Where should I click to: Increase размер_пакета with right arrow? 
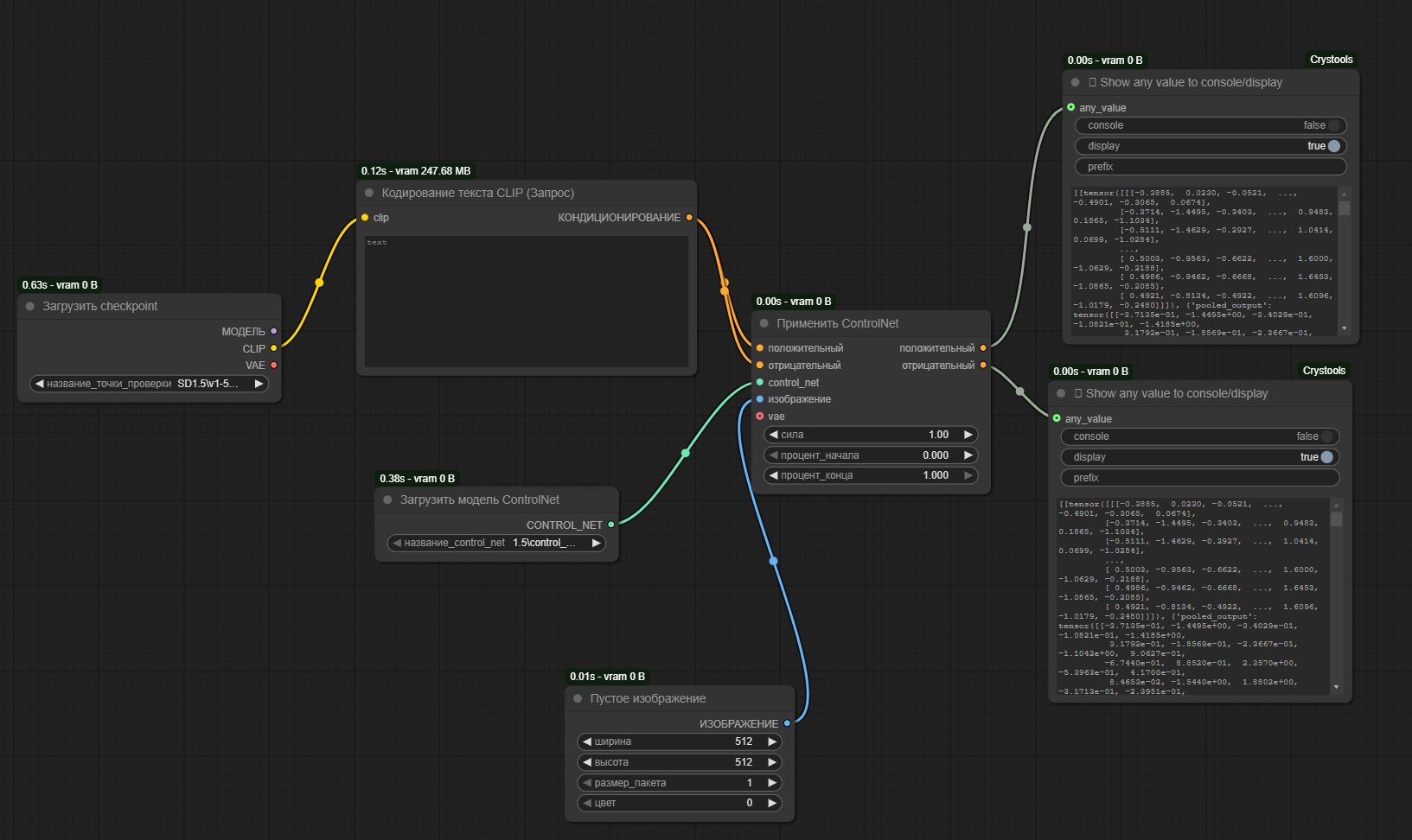[772, 783]
